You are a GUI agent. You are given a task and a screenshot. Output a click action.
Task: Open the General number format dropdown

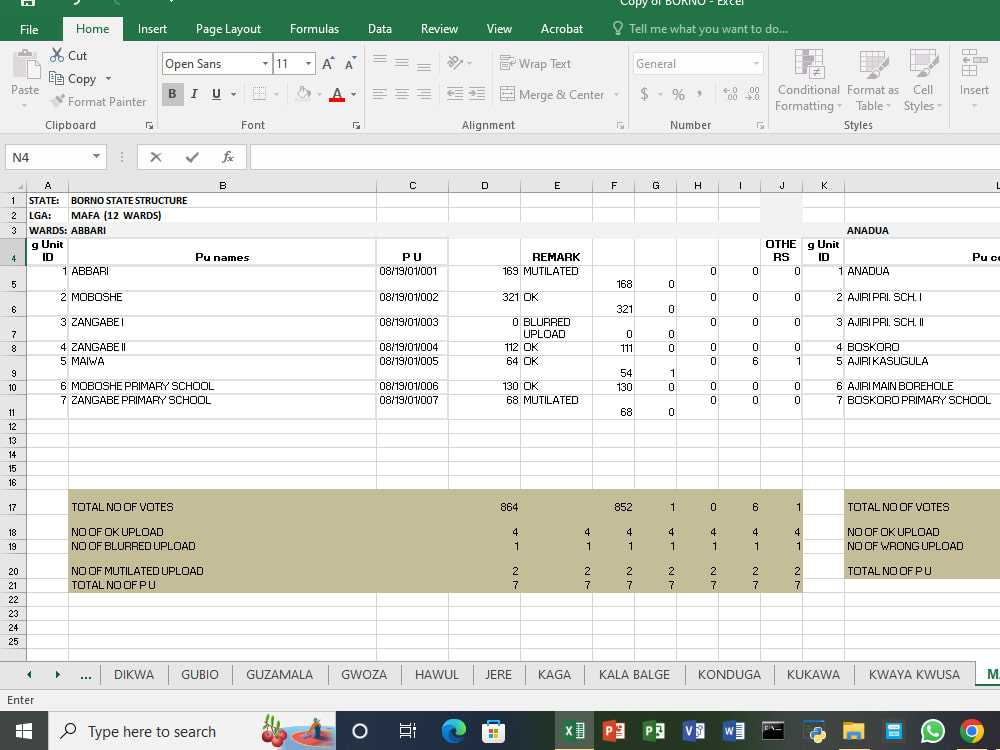(x=756, y=64)
